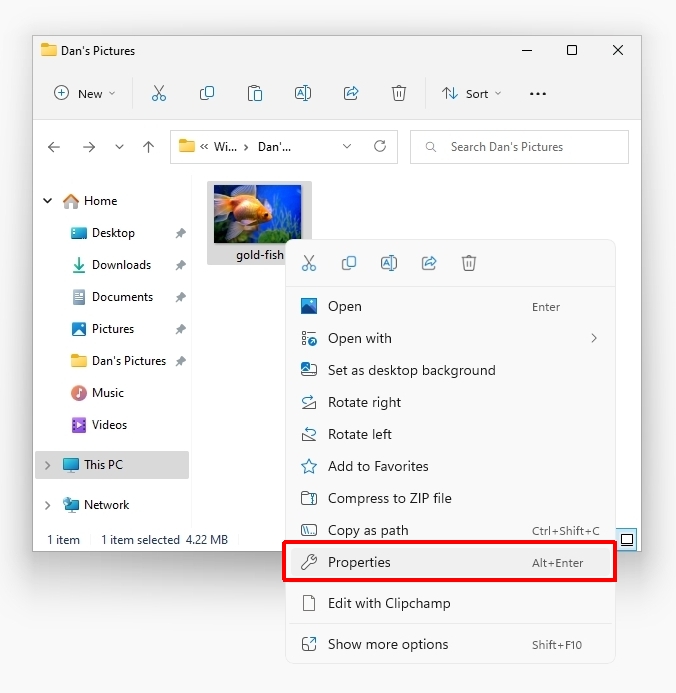Click Show more options

(388, 644)
